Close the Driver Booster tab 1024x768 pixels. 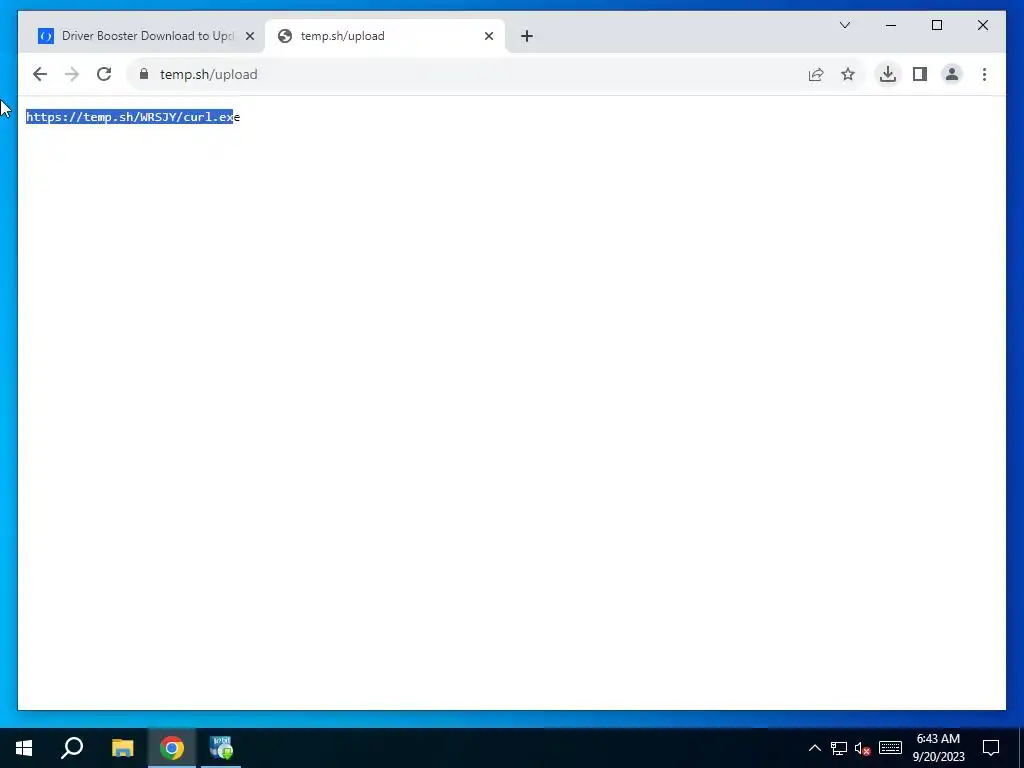[249, 36]
